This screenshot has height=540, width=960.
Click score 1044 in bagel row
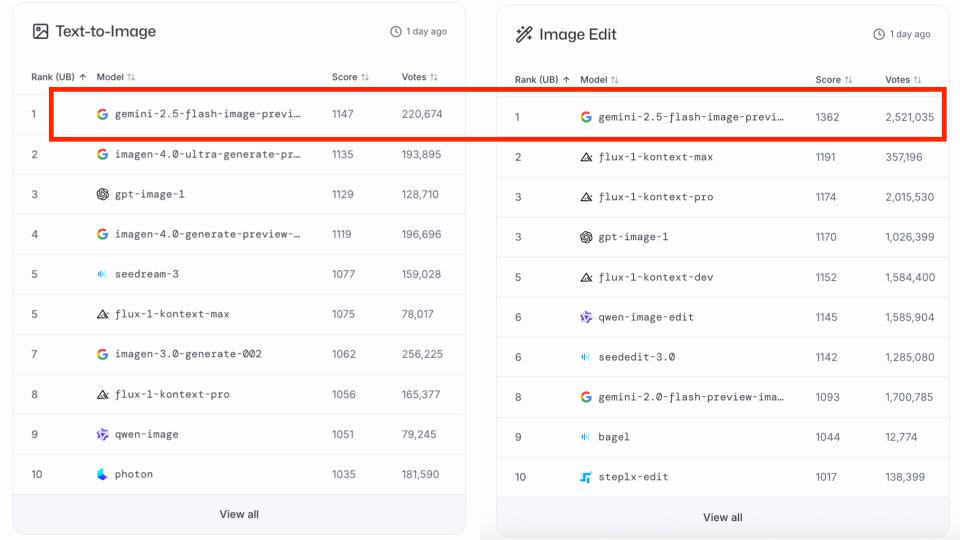827,437
